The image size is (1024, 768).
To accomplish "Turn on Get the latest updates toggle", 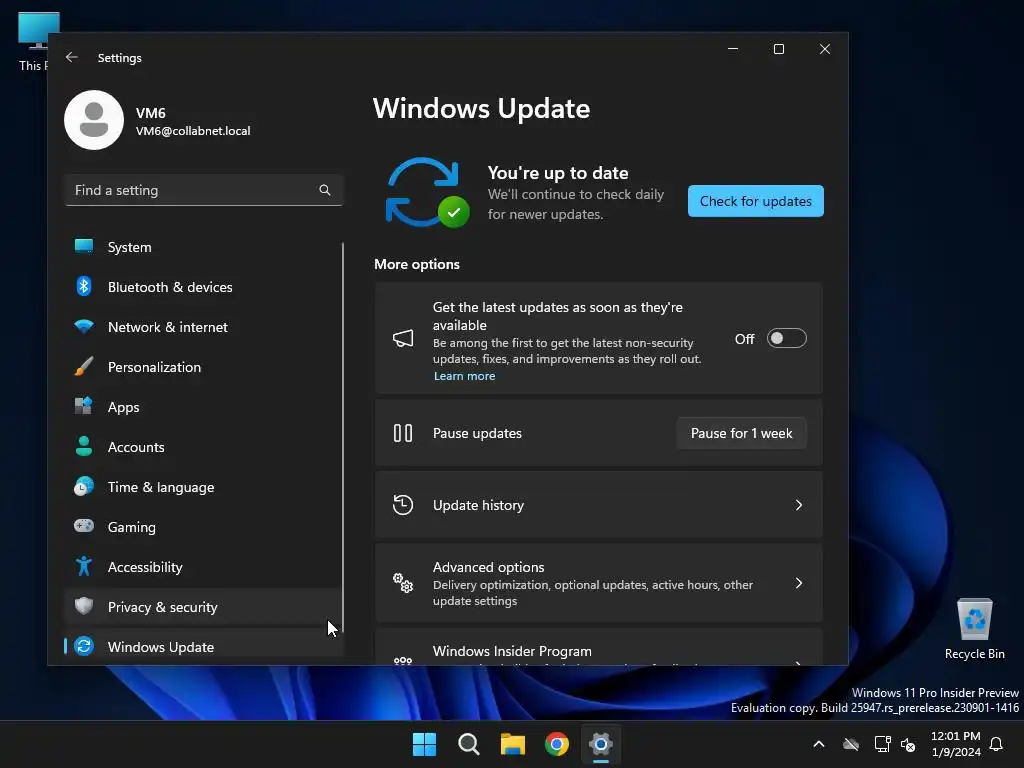I will [786, 338].
